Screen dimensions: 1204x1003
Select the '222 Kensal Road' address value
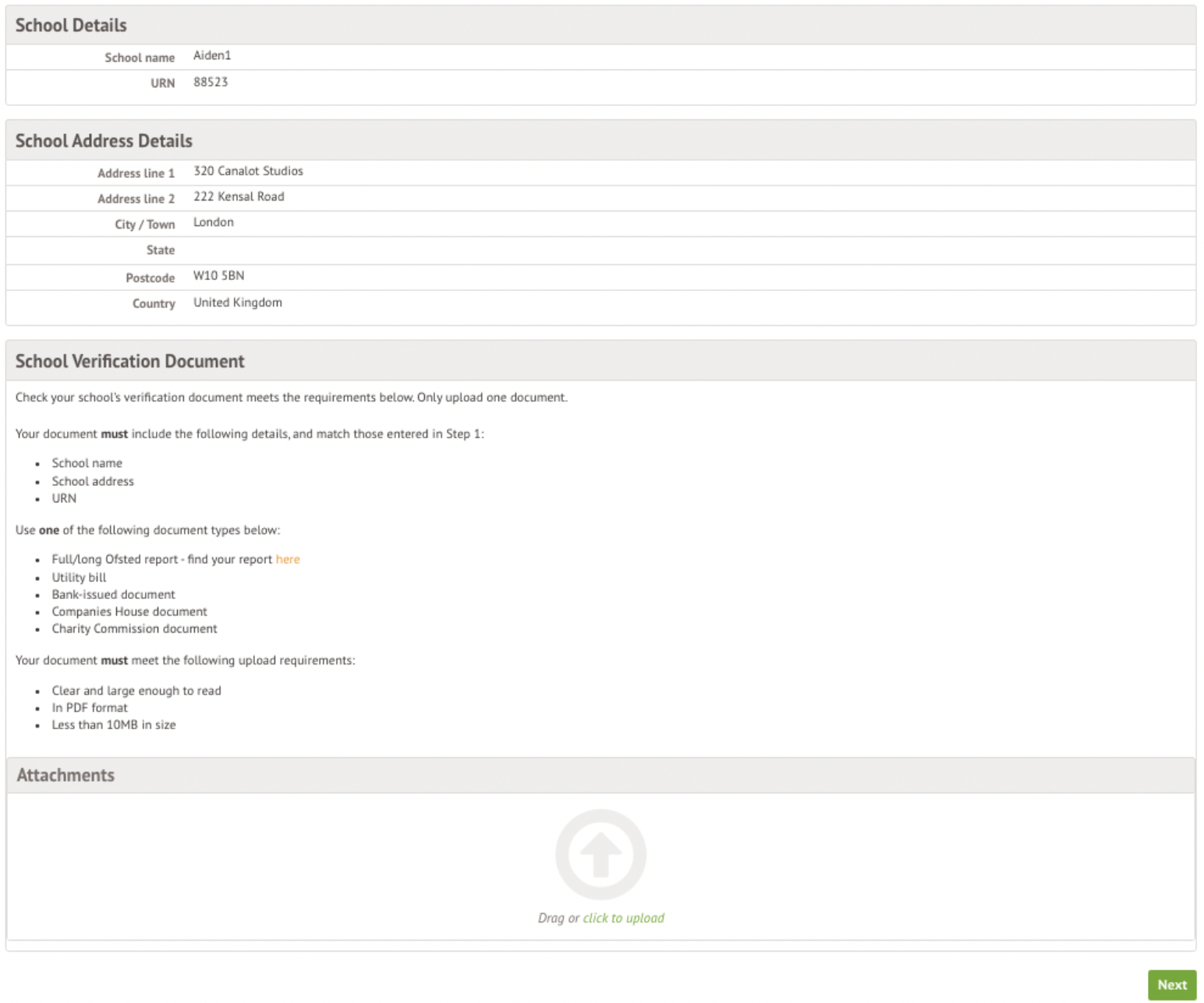point(239,197)
